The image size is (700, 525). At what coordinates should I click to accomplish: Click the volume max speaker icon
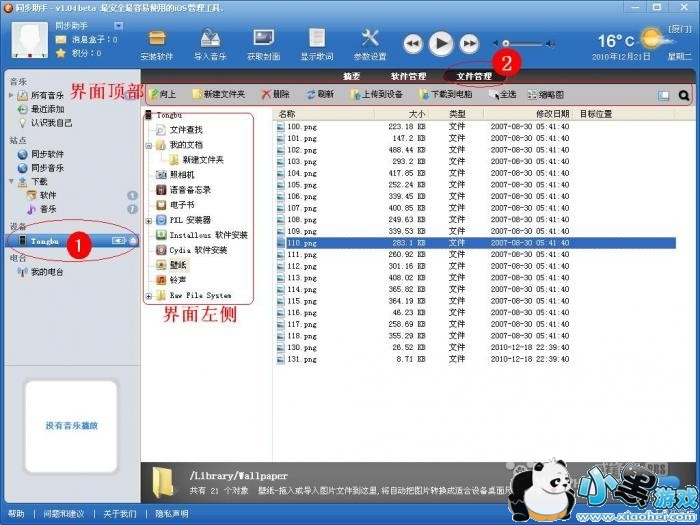[x=550, y=43]
